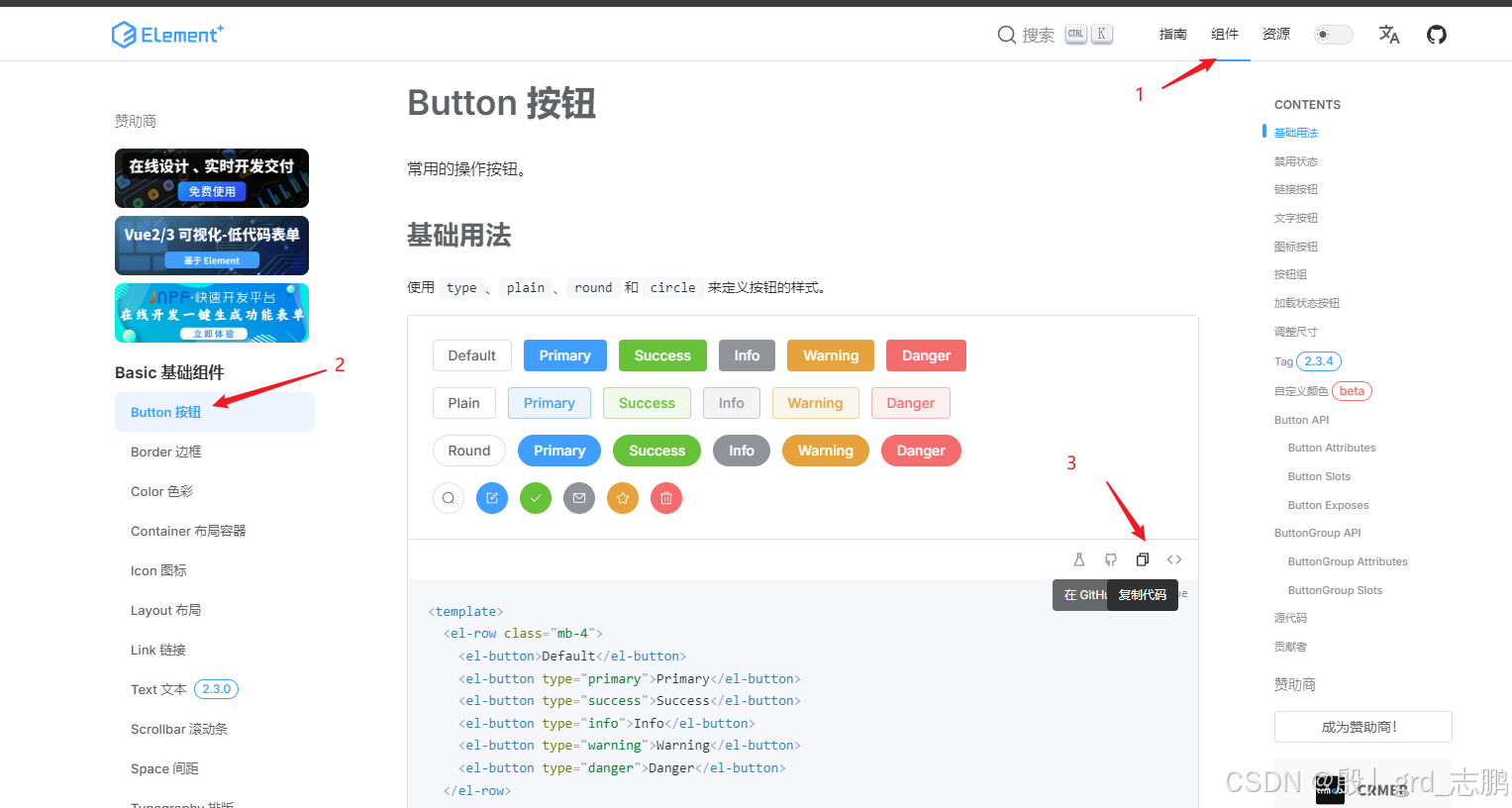Click the circular search icon button
The image size is (1512, 808).
pyautogui.click(x=449, y=498)
